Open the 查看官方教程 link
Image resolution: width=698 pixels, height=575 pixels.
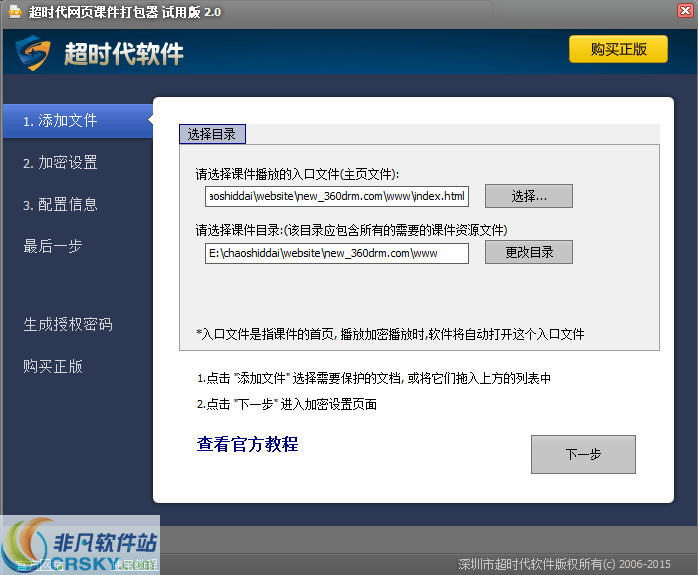248,444
